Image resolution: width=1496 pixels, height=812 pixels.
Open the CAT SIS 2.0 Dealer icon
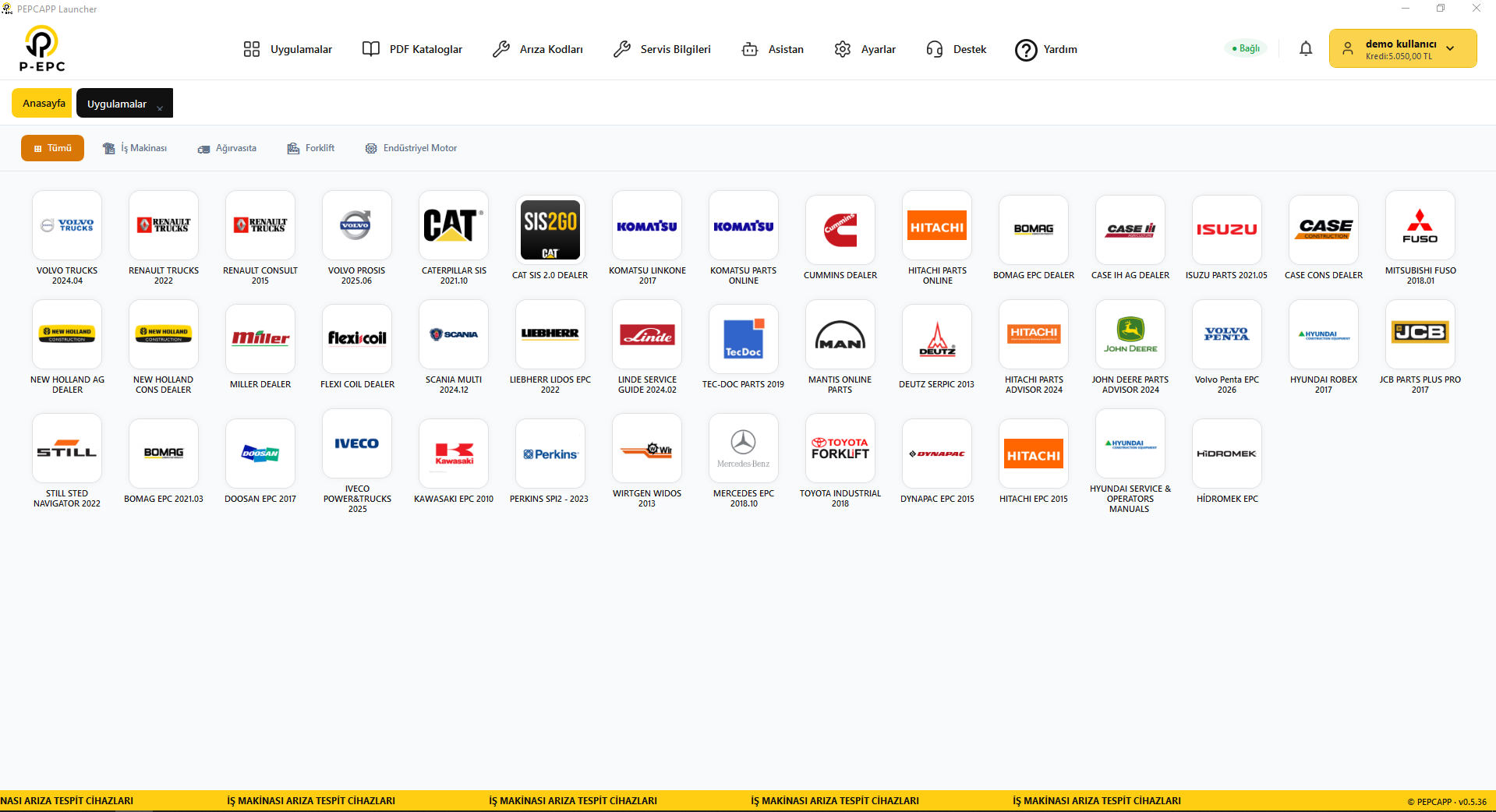tap(550, 230)
